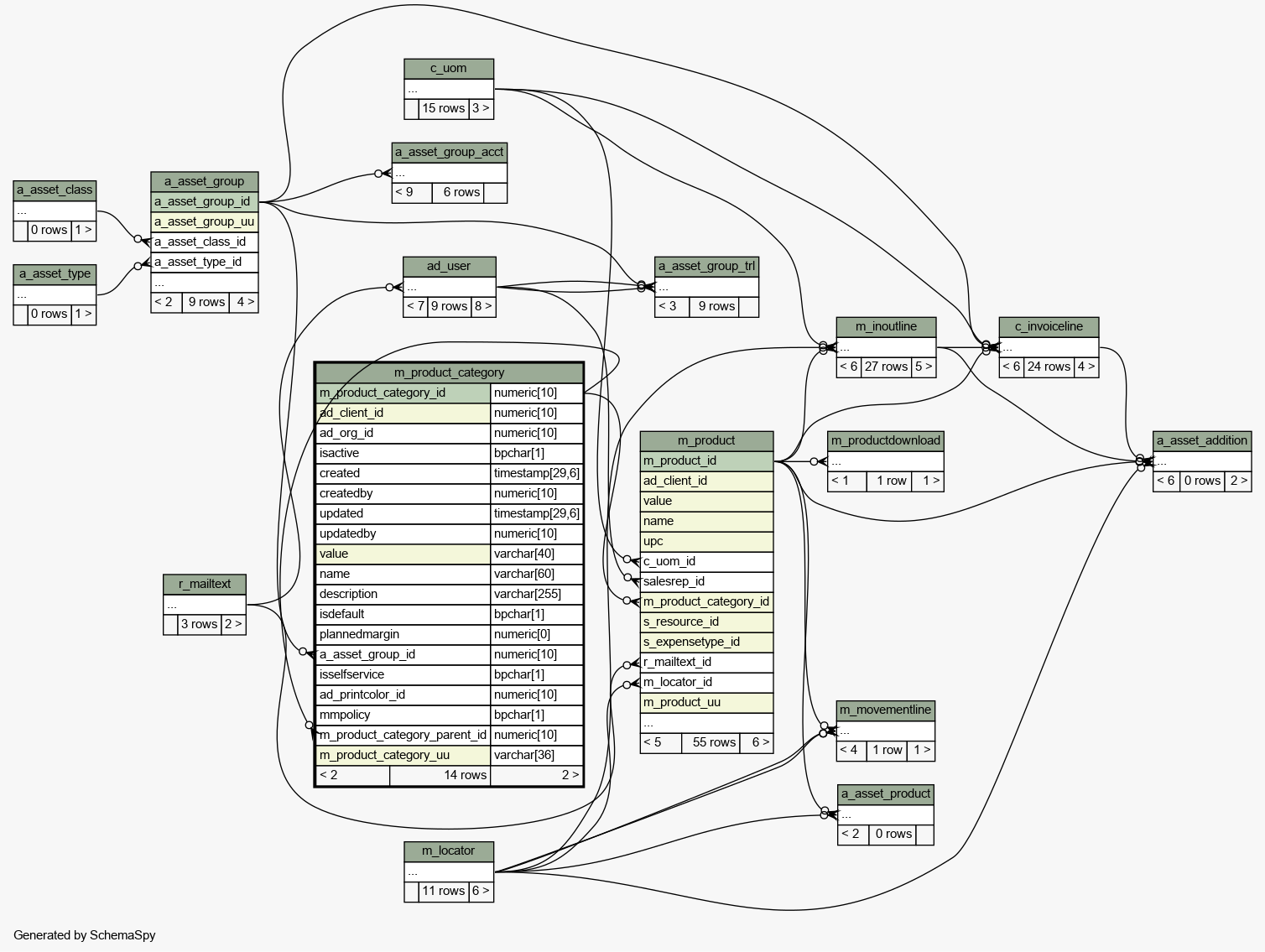Image resolution: width=1265 pixels, height=952 pixels.
Task: Select the a_asset_group_trl table title
Action: pos(706,267)
